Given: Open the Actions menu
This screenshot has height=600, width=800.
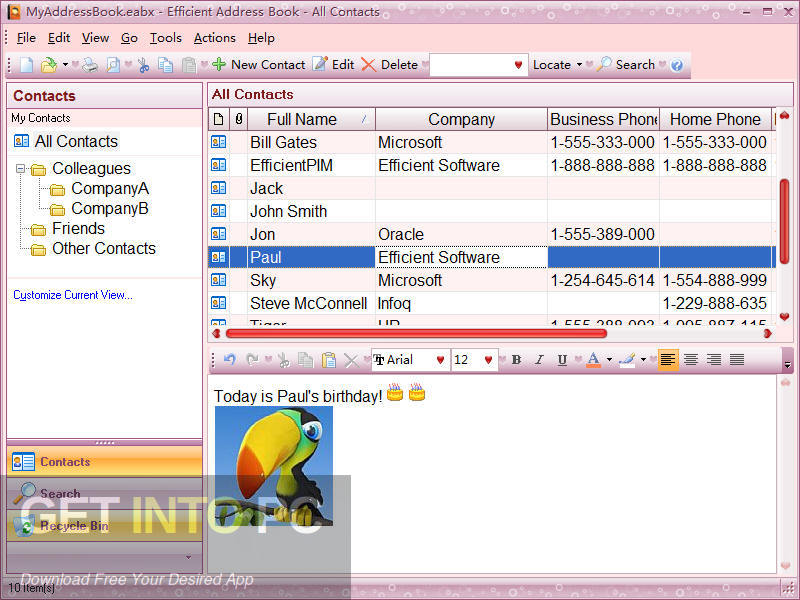Looking at the screenshot, I should [214, 38].
